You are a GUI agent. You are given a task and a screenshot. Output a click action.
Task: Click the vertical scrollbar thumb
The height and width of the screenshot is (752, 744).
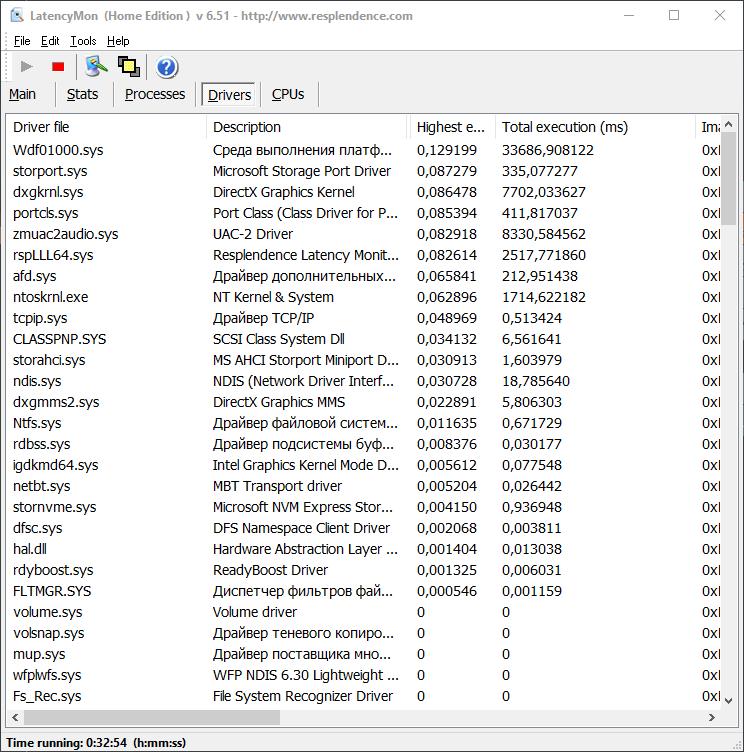click(729, 178)
